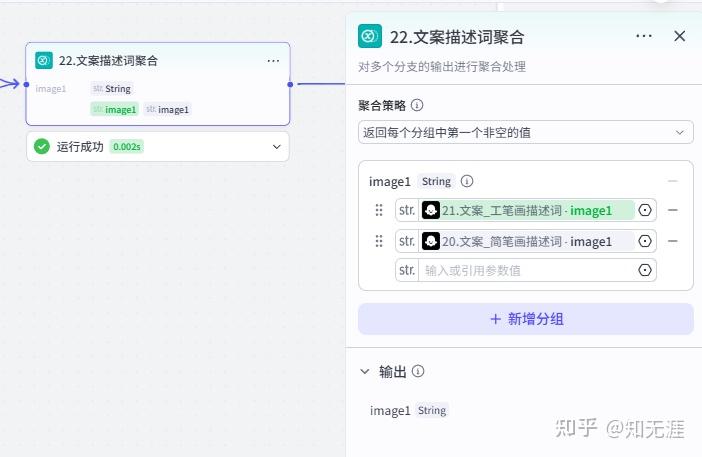
Task: Click the 运行成功 status text
Action: point(80,147)
